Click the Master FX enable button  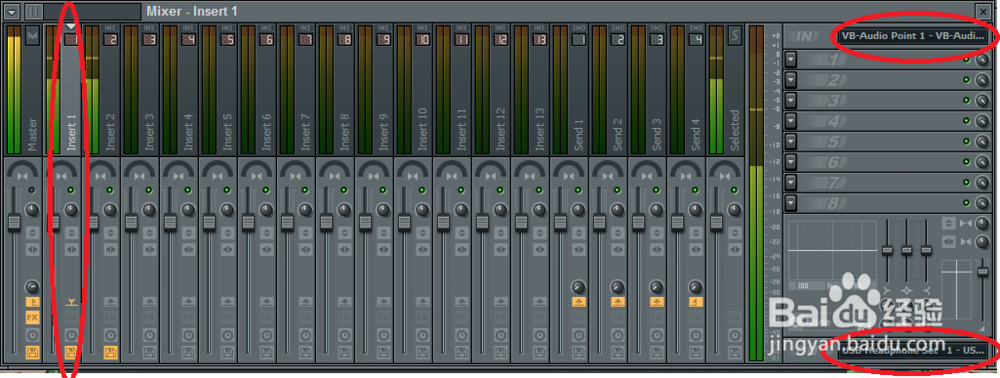click(33, 317)
